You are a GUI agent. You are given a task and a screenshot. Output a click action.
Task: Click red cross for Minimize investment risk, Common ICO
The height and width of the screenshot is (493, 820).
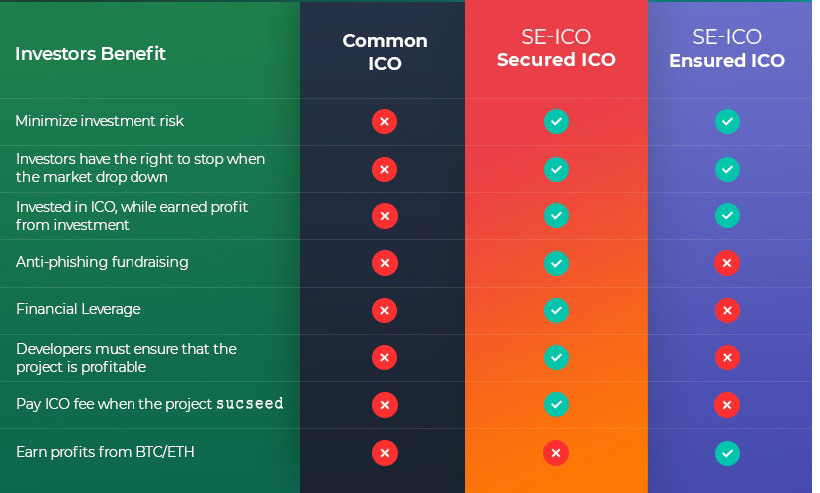tap(384, 121)
